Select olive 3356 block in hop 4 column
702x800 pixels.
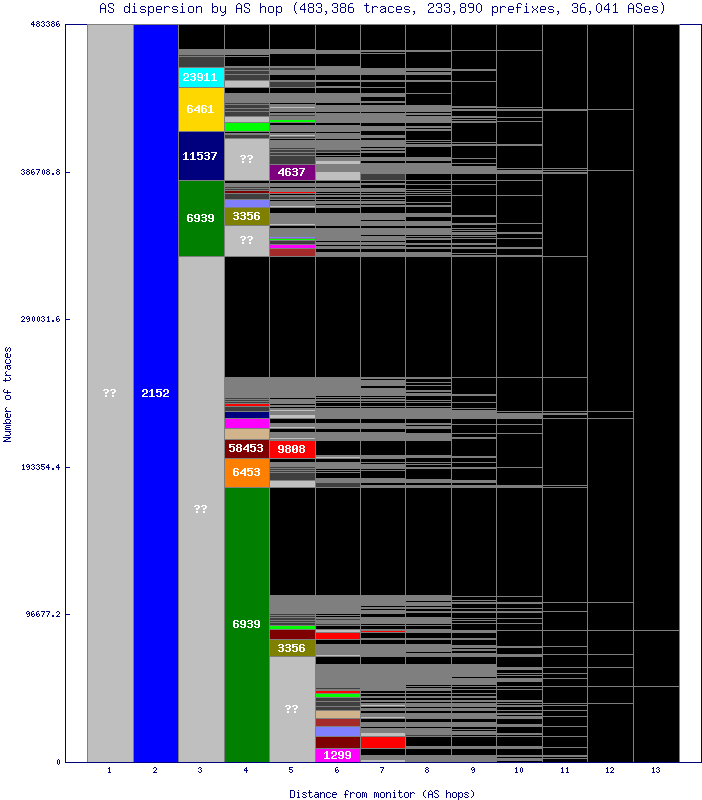[246, 216]
